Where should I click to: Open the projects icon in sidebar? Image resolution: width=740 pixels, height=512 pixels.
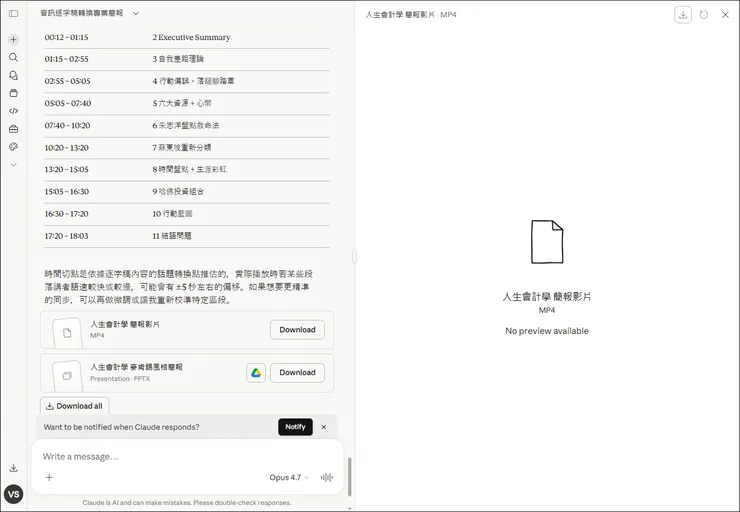14,93
